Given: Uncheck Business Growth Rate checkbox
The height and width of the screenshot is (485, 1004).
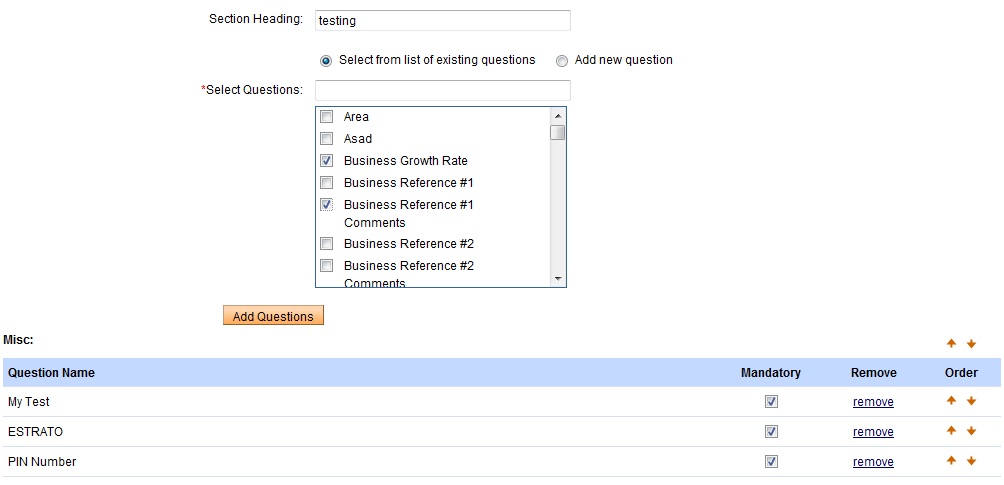Looking at the screenshot, I should click(x=327, y=161).
